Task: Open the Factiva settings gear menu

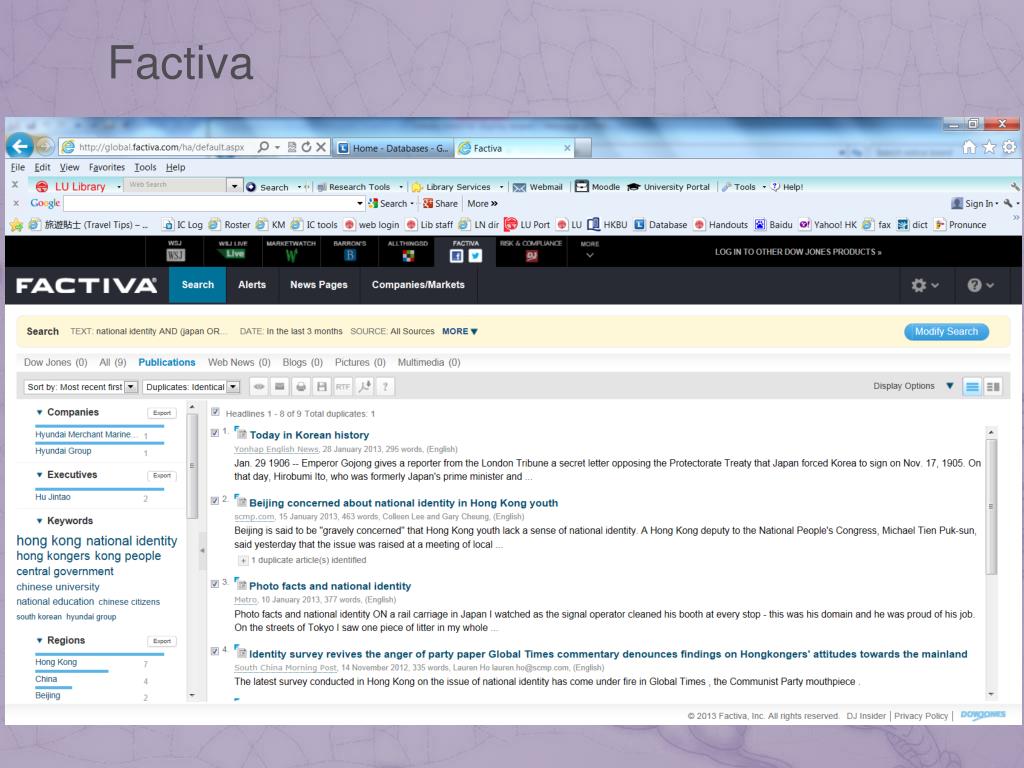Action: tap(925, 285)
